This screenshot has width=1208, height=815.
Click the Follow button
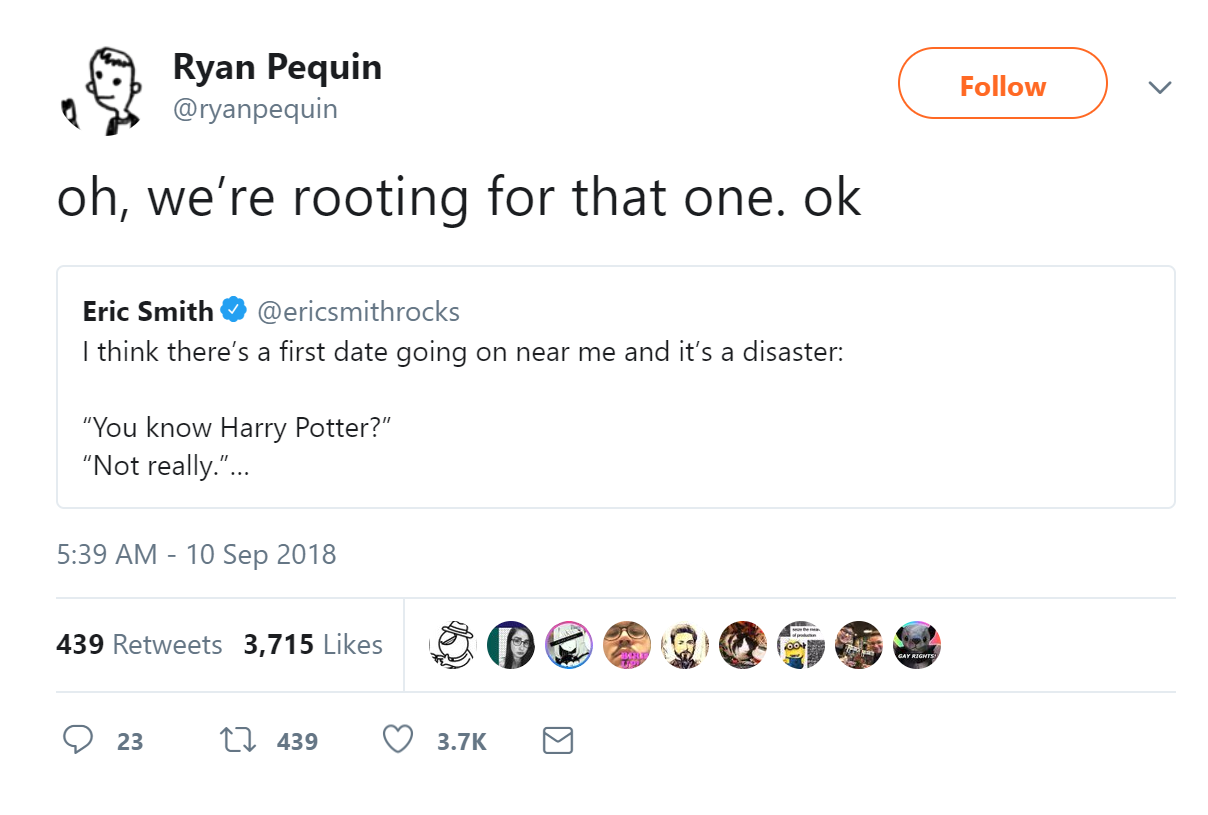(1002, 85)
